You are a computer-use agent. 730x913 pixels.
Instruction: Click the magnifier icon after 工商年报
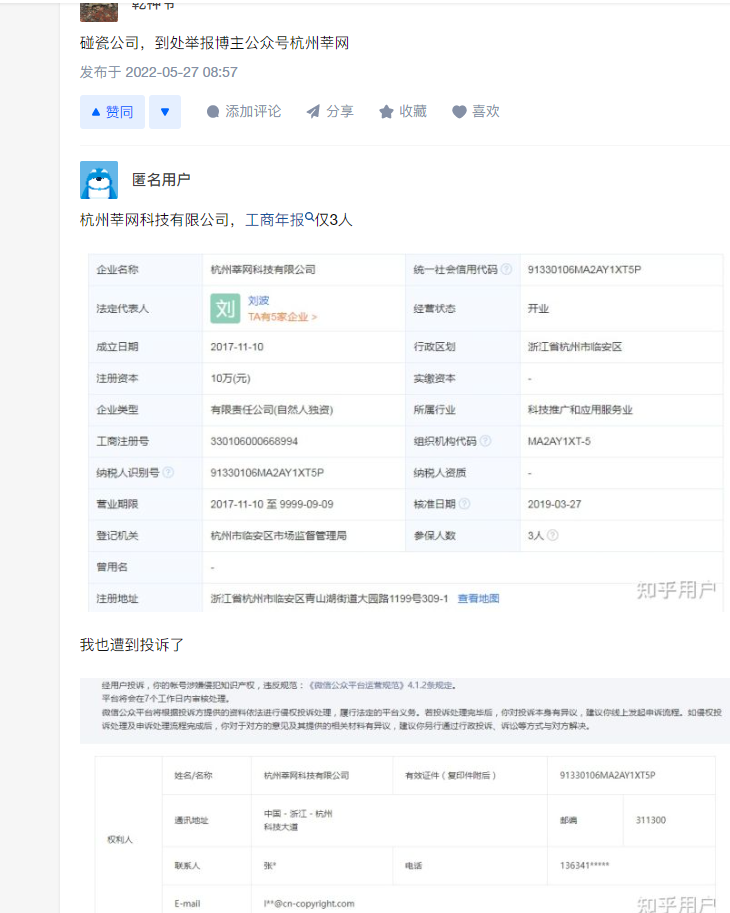point(309,217)
